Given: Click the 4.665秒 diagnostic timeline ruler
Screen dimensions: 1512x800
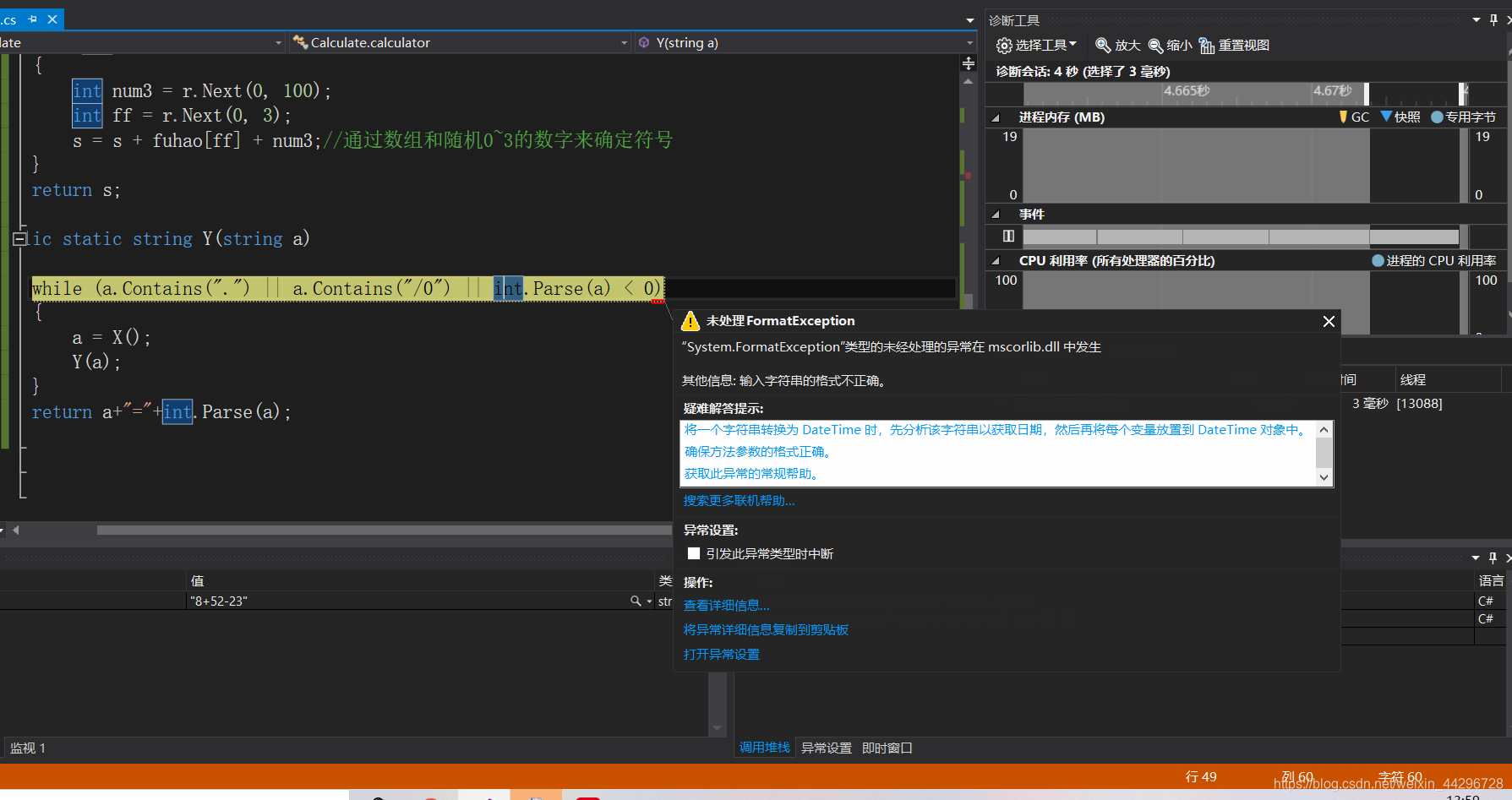Looking at the screenshot, I should (1187, 91).
